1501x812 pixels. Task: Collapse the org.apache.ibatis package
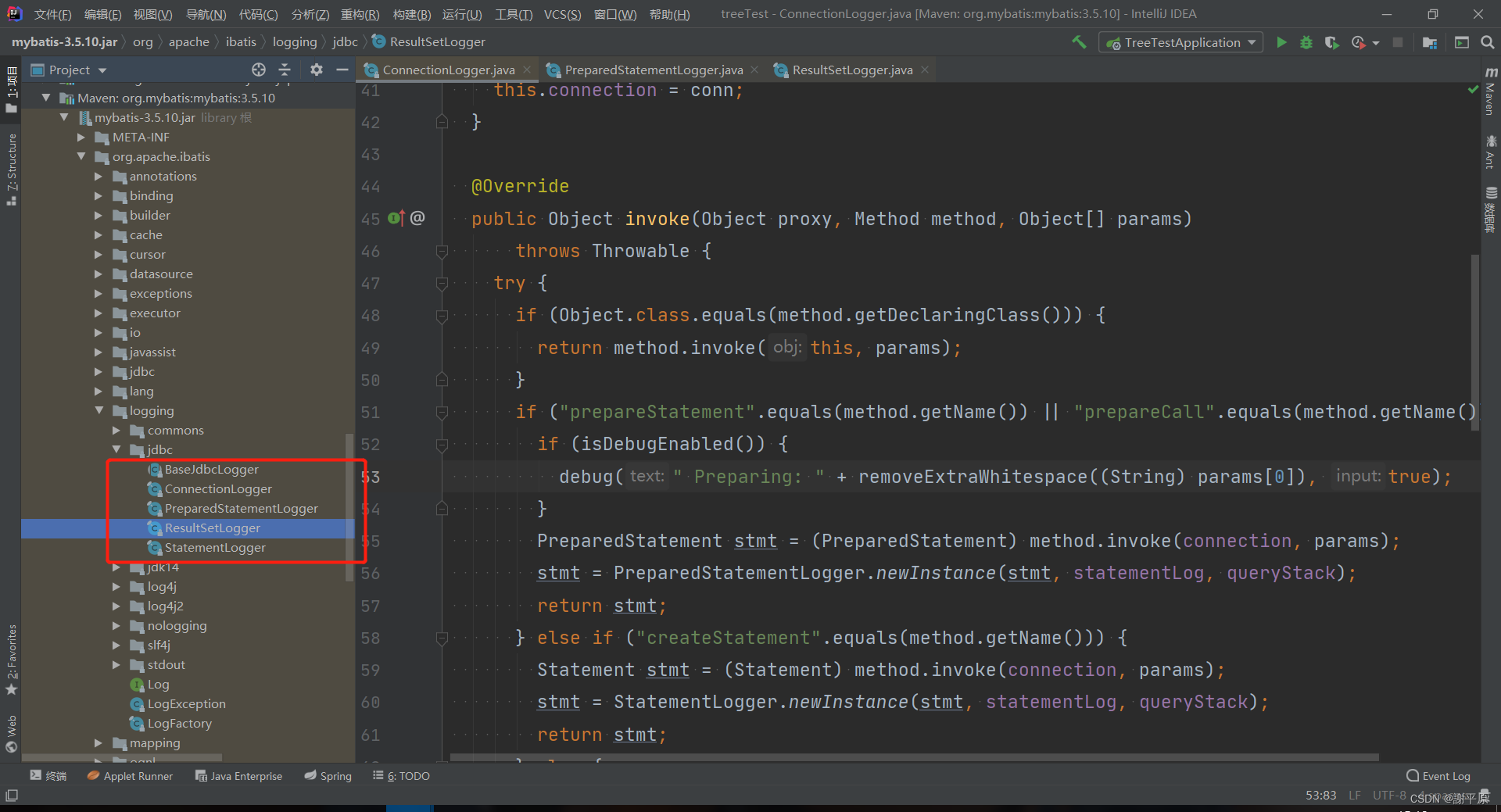81,156
